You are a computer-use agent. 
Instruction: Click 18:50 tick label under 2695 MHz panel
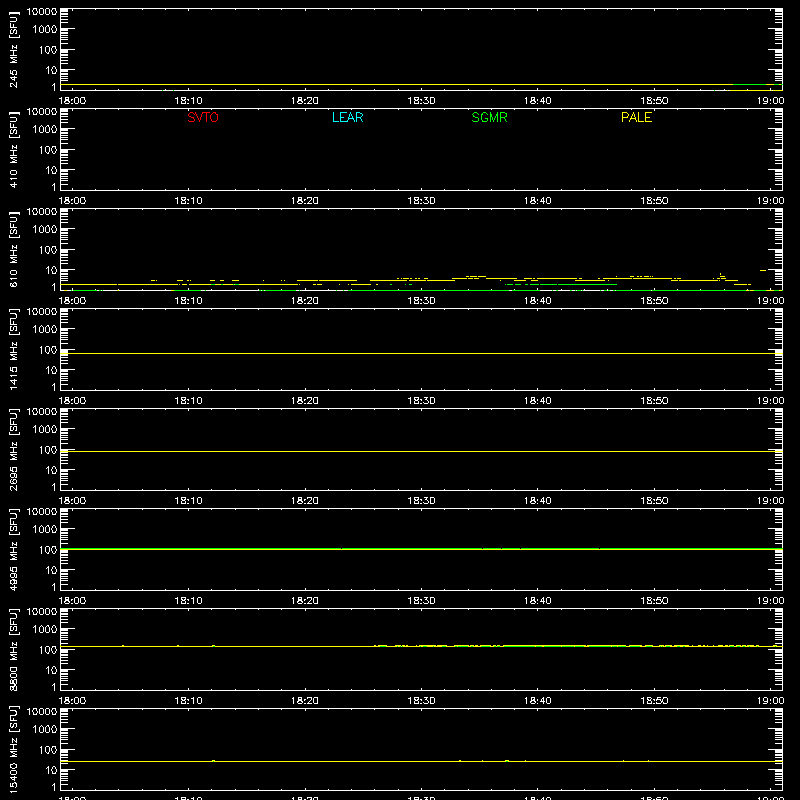[x=654, y=501]
